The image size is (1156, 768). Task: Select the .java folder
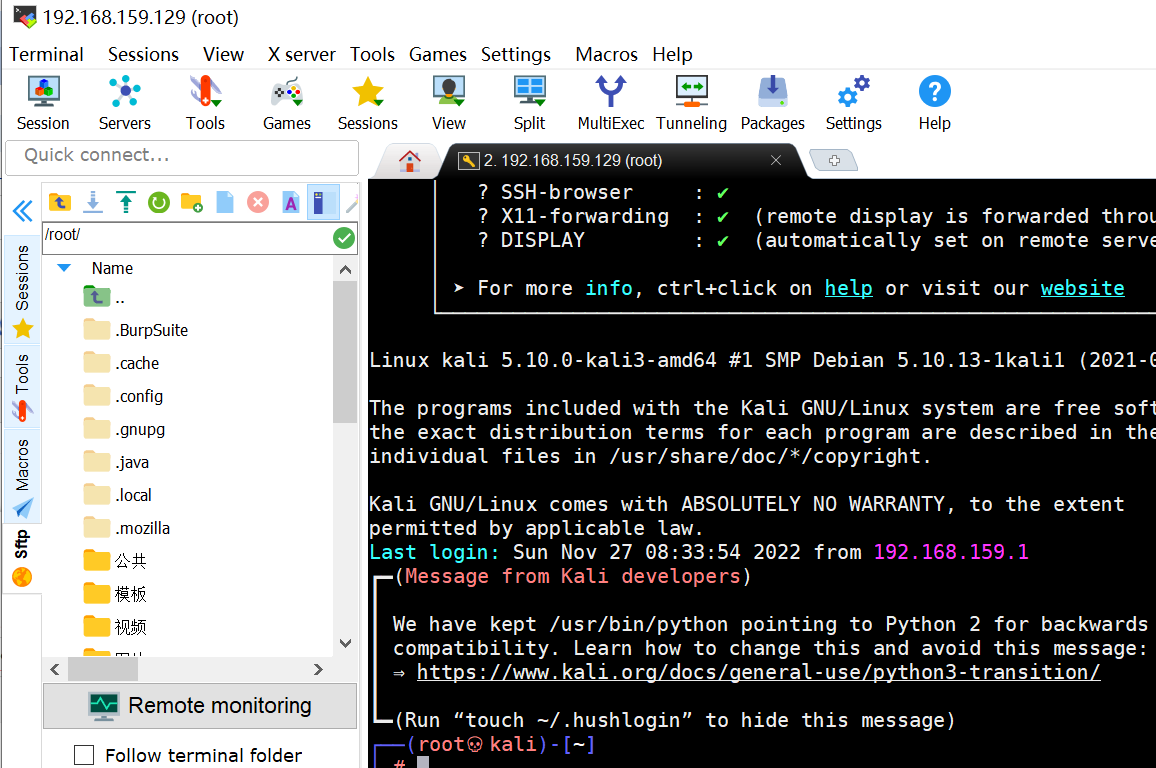tap(116, 462)
